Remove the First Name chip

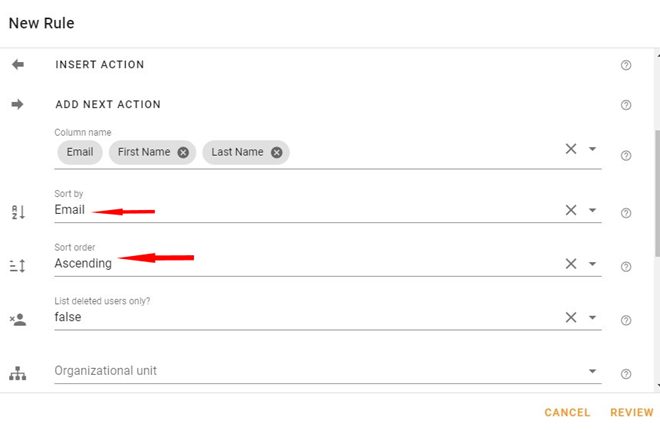[x=183, y=152]
